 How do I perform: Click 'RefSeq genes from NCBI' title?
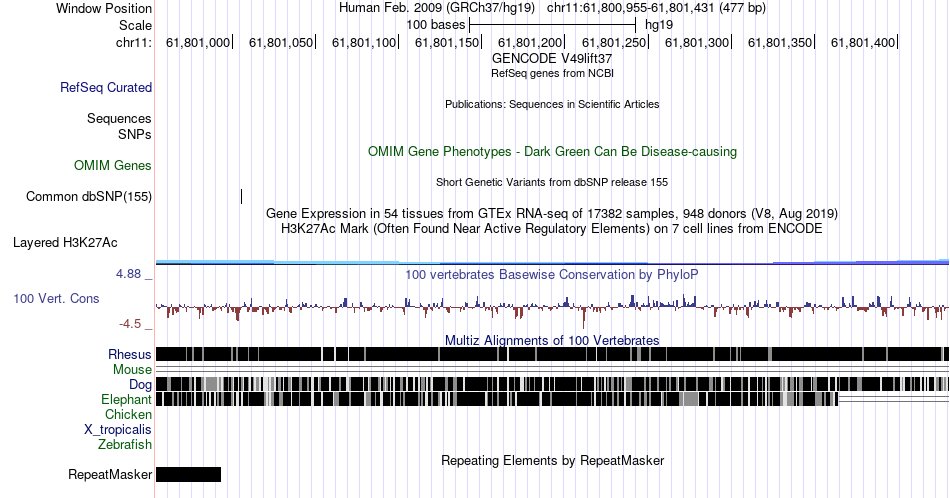(552, 73)
